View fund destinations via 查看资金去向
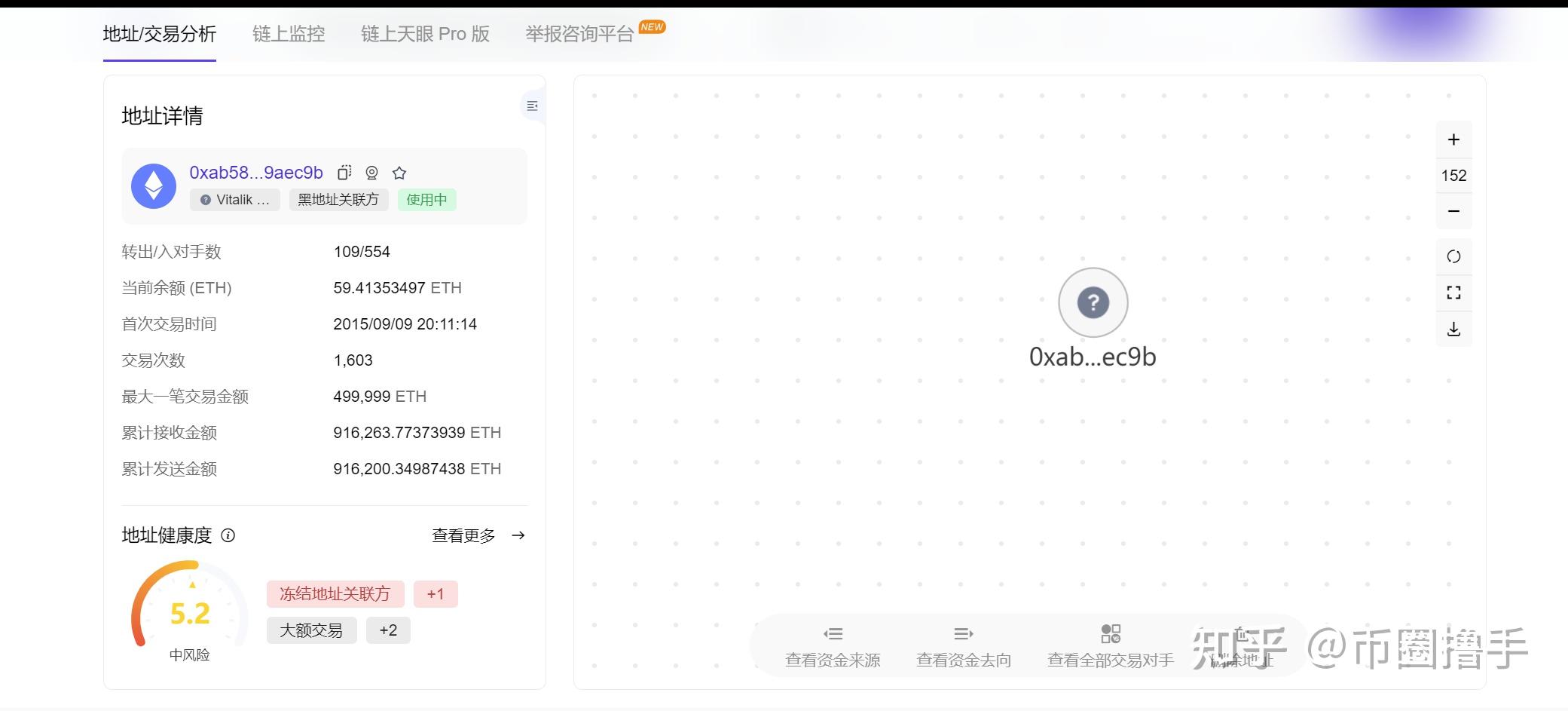Screen dimensions: 1568x711 [964, 648]
